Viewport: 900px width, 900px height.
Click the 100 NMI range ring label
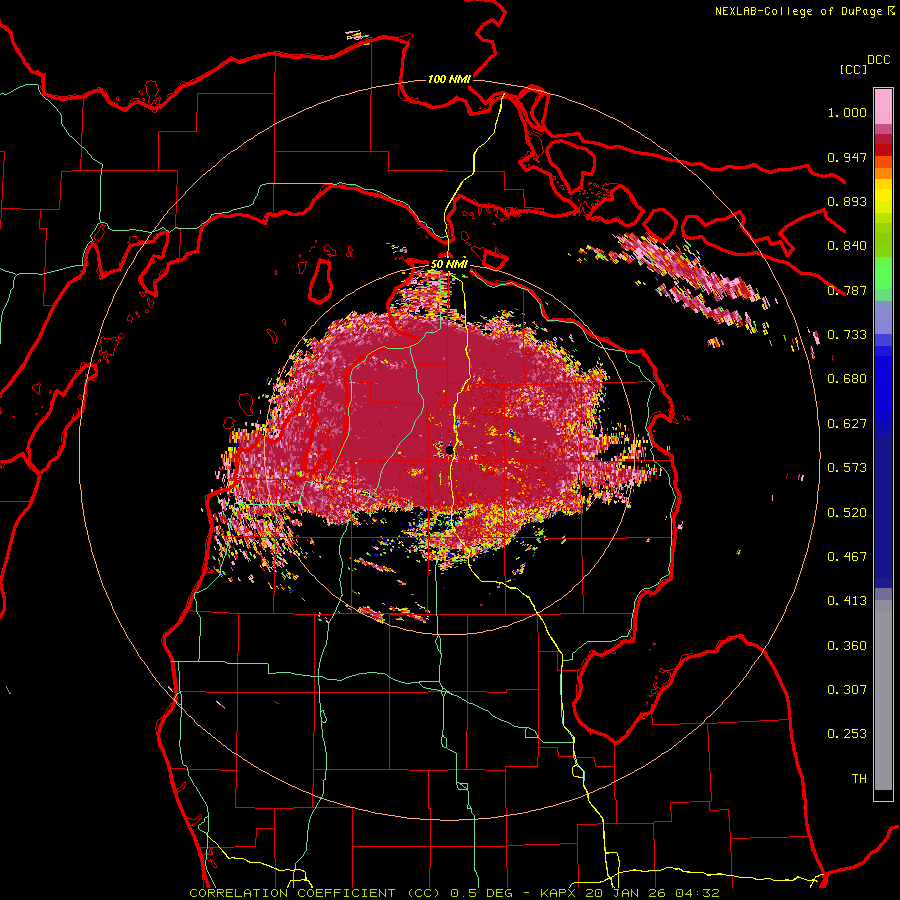(x=449, y=79)
